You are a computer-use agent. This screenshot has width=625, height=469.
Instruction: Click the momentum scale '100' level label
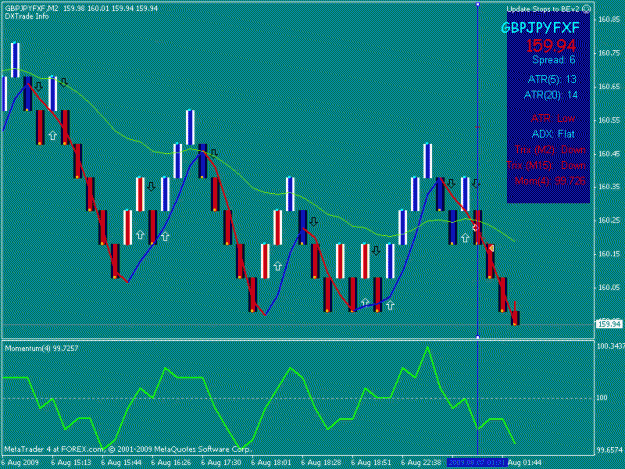(604, 398)
